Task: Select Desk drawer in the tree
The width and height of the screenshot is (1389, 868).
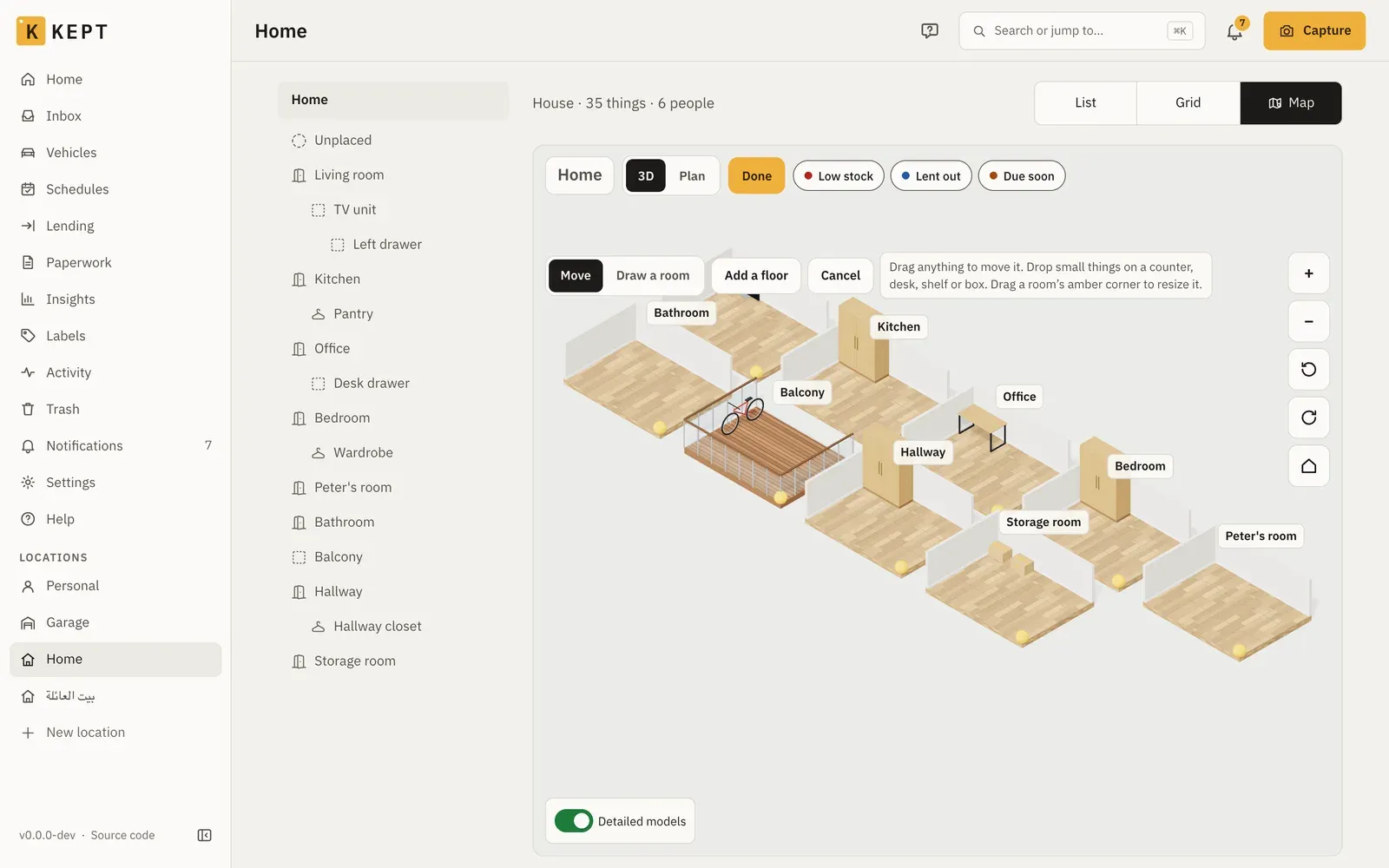Action: [393, 384]
